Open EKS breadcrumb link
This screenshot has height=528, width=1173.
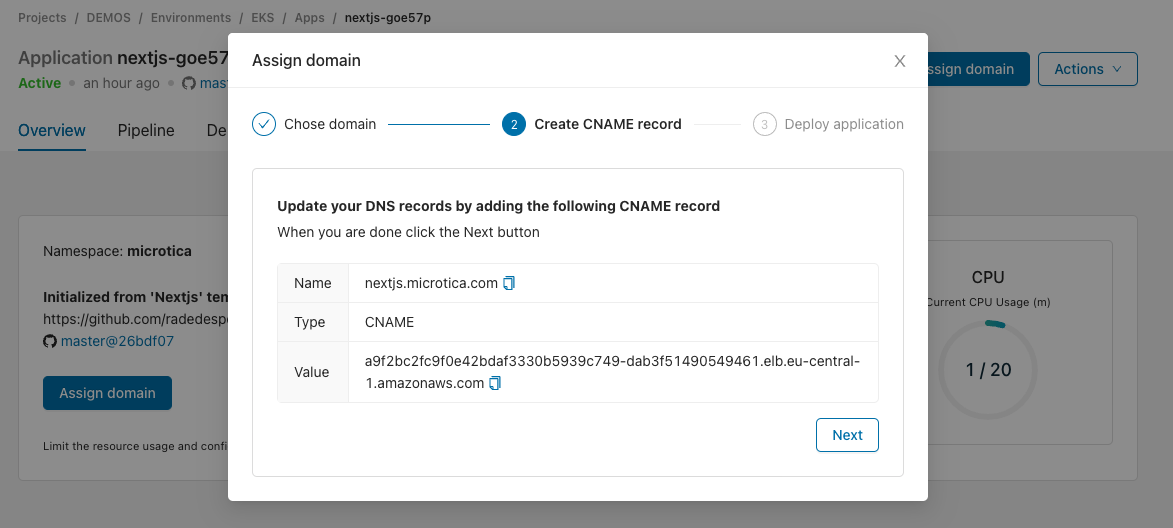tap(263, 17)
